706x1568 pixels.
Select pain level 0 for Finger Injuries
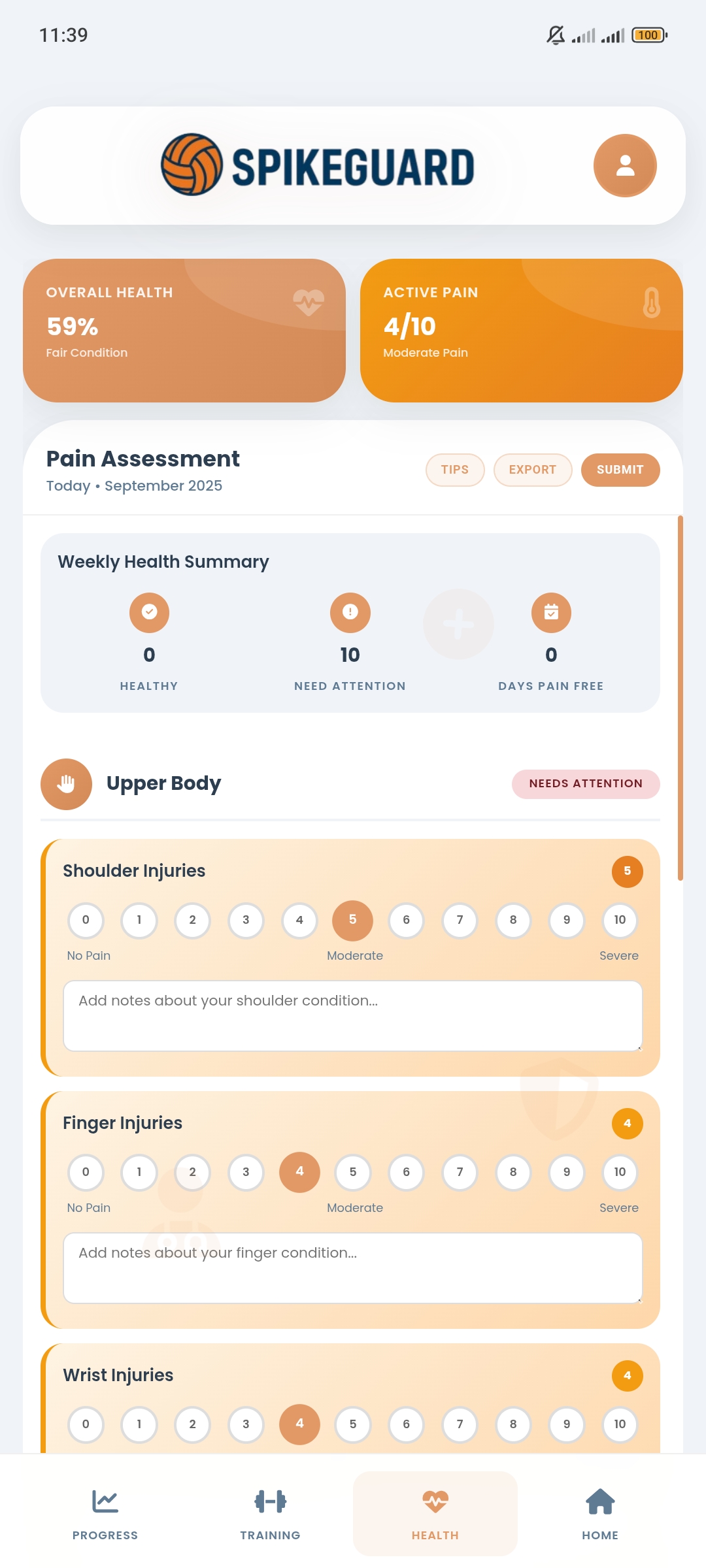point(86,1172)
